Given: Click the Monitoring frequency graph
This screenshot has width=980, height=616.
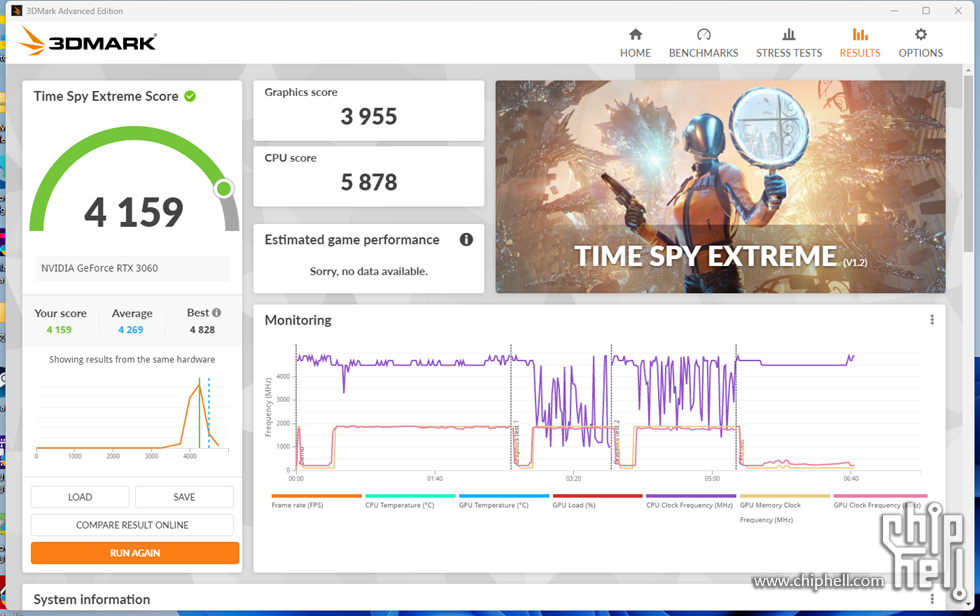Looking at the screenshot, I should coord(592,412).
